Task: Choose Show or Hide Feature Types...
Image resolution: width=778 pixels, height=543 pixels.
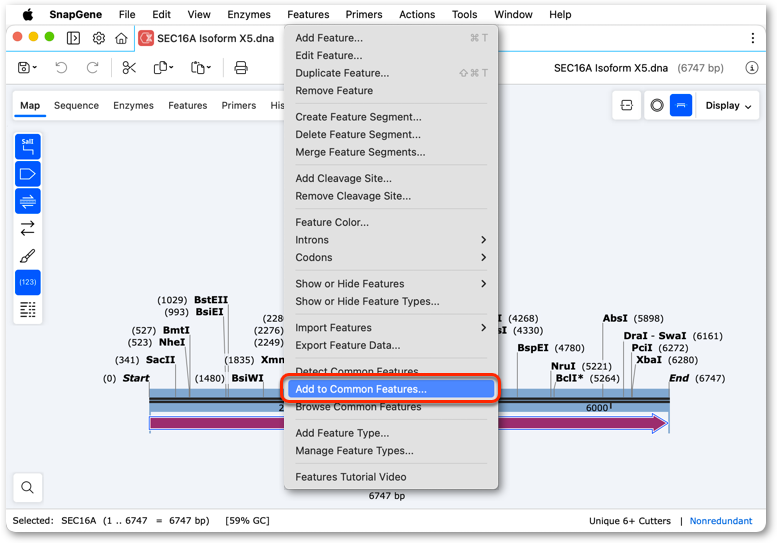Action: pyautogui.click(x=390, y=301)
